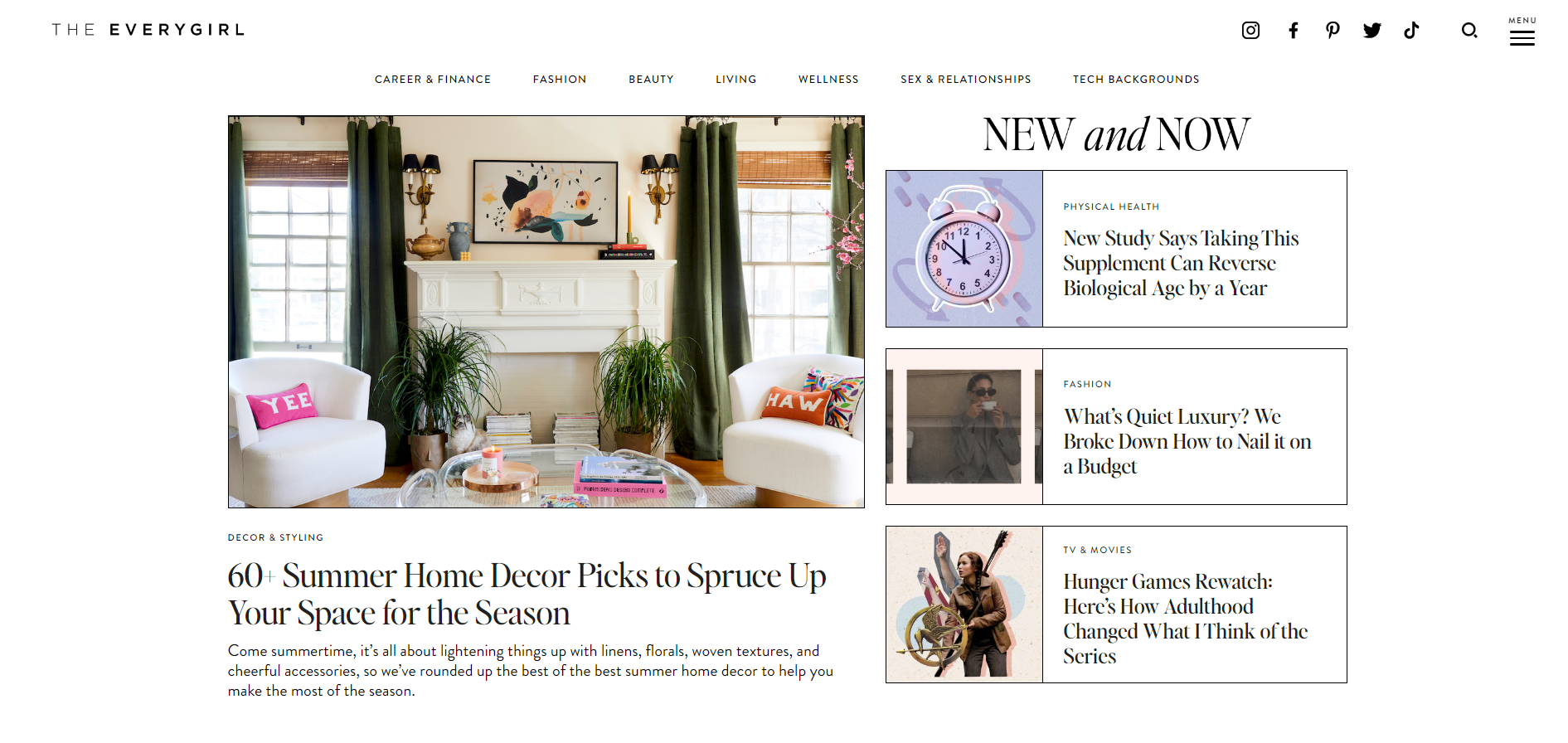Read the Quiet Luxury budget article

coord(1187,441)
